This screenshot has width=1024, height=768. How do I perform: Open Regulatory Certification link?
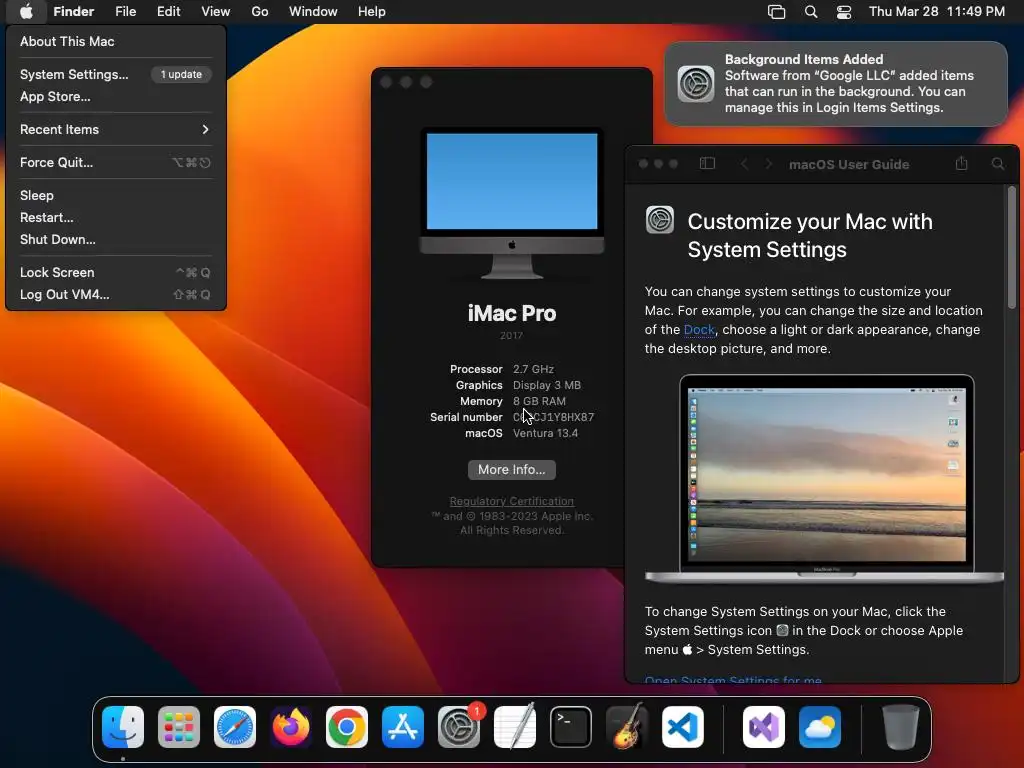512,501
